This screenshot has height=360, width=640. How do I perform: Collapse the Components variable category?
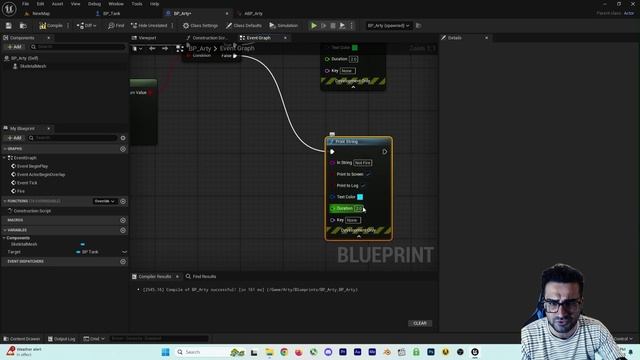pos(4,238)
